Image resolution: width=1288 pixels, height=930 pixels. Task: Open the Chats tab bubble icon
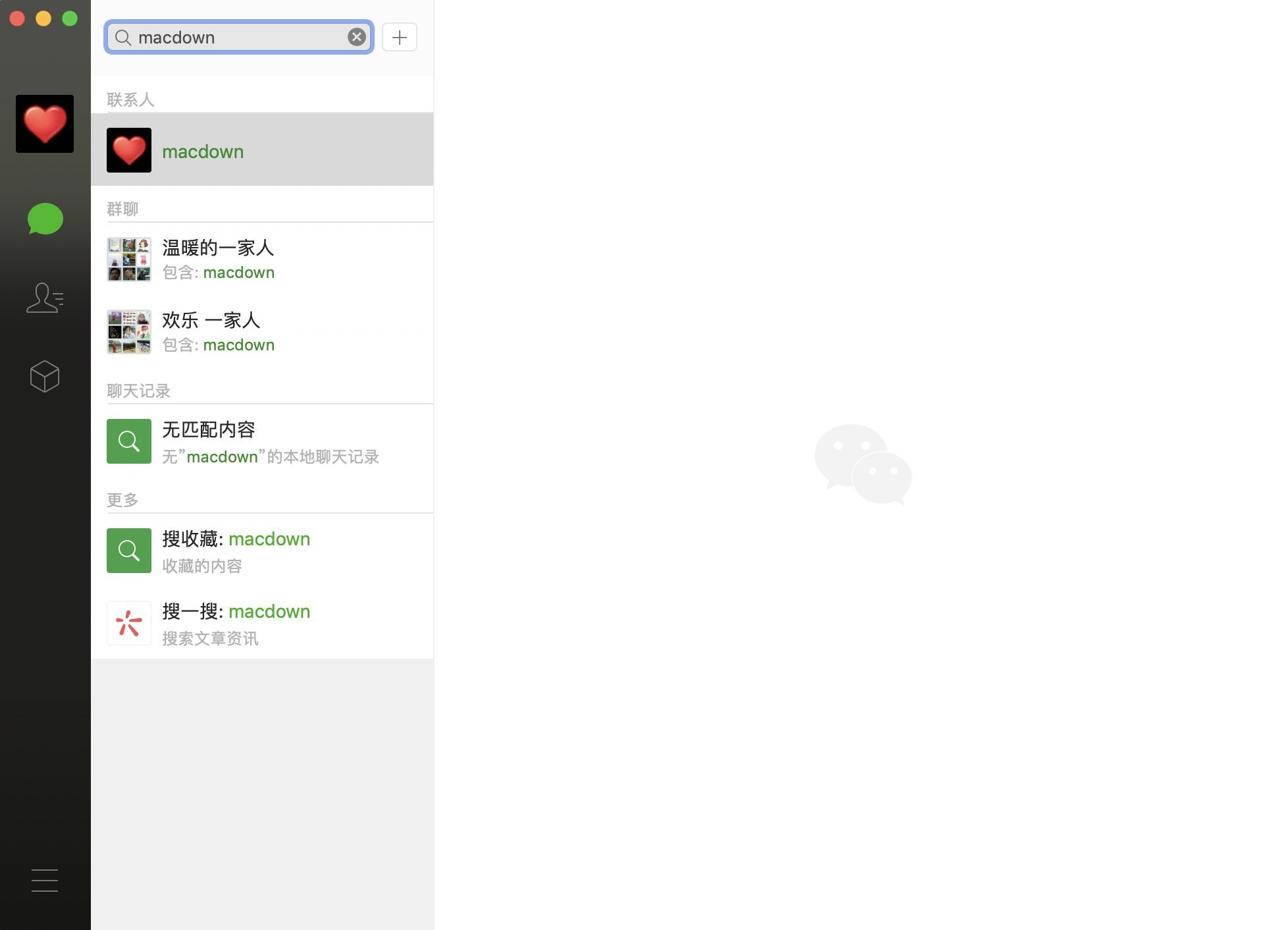point(45,219)
